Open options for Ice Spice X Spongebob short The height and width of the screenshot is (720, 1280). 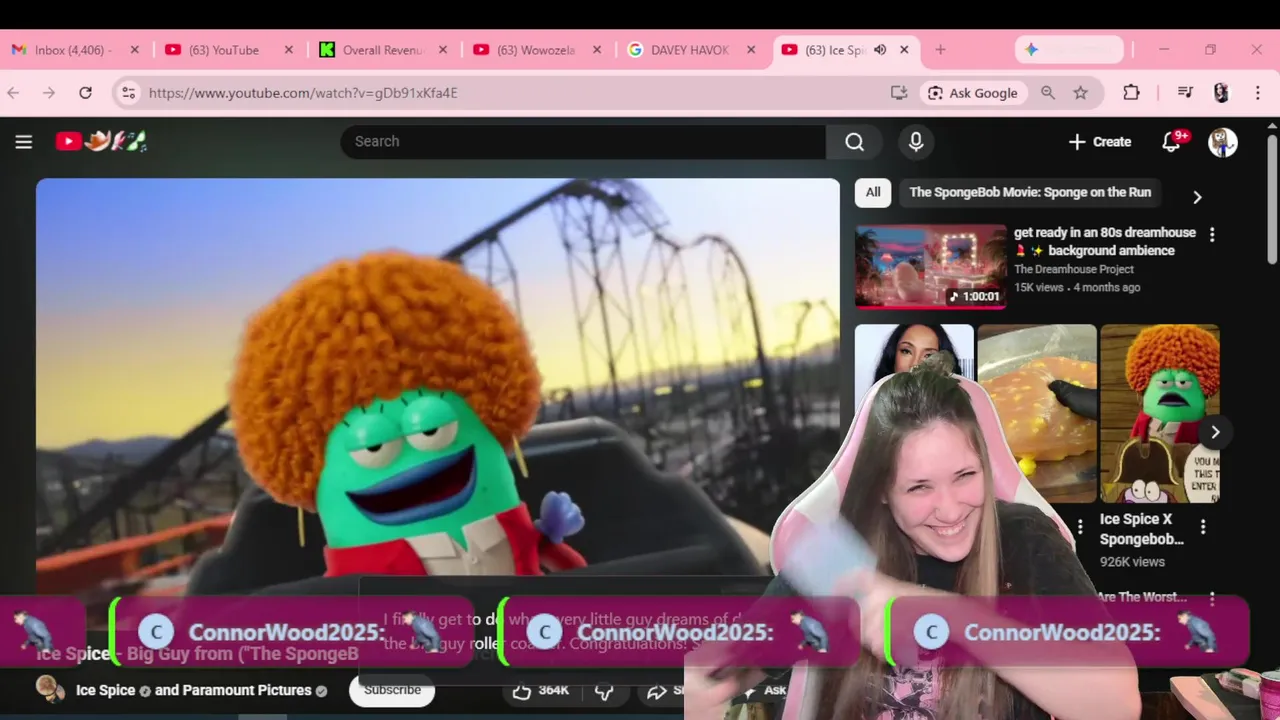[1203, 526]
